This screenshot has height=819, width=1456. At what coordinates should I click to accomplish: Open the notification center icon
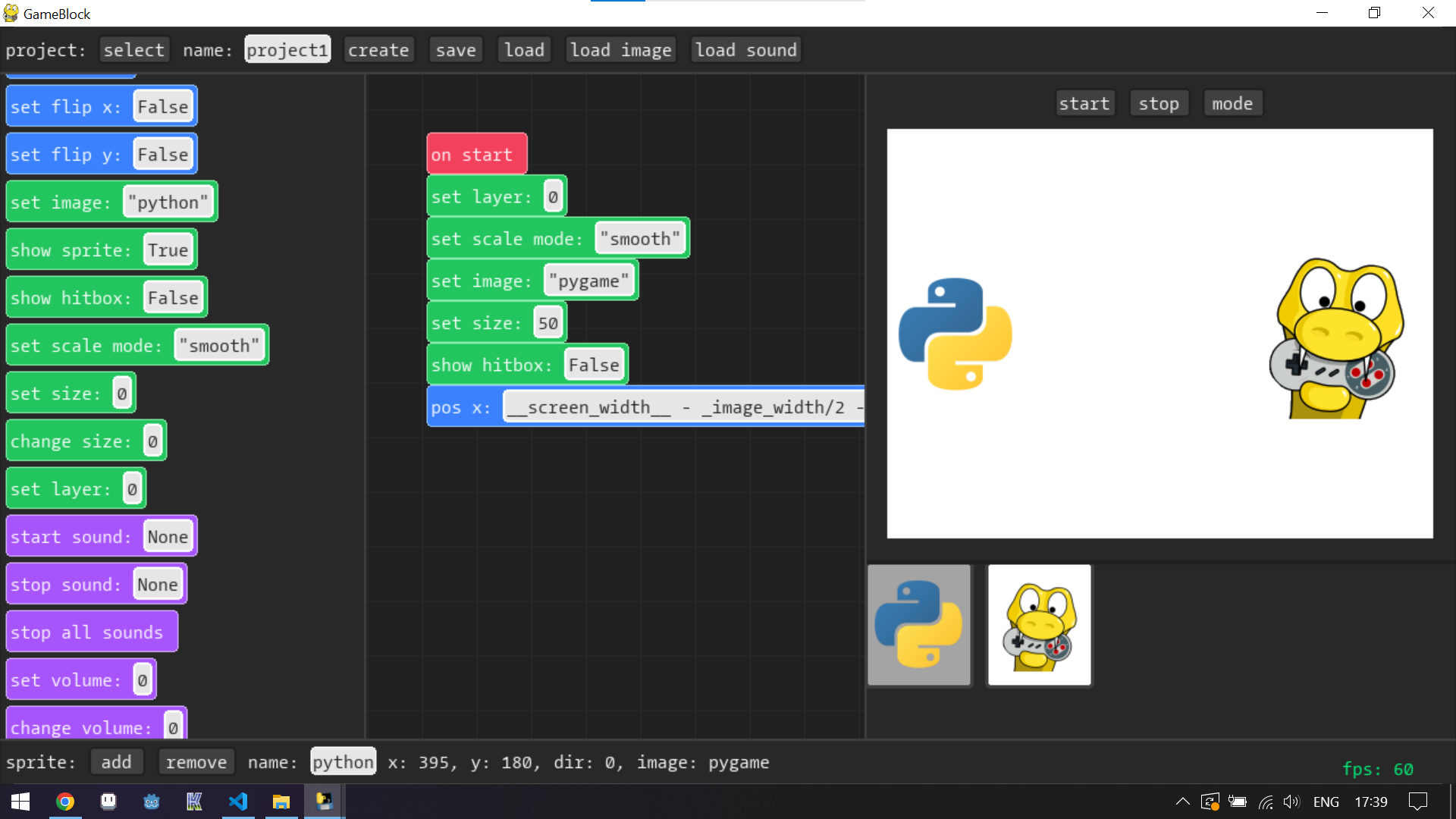pos(1417,802)
